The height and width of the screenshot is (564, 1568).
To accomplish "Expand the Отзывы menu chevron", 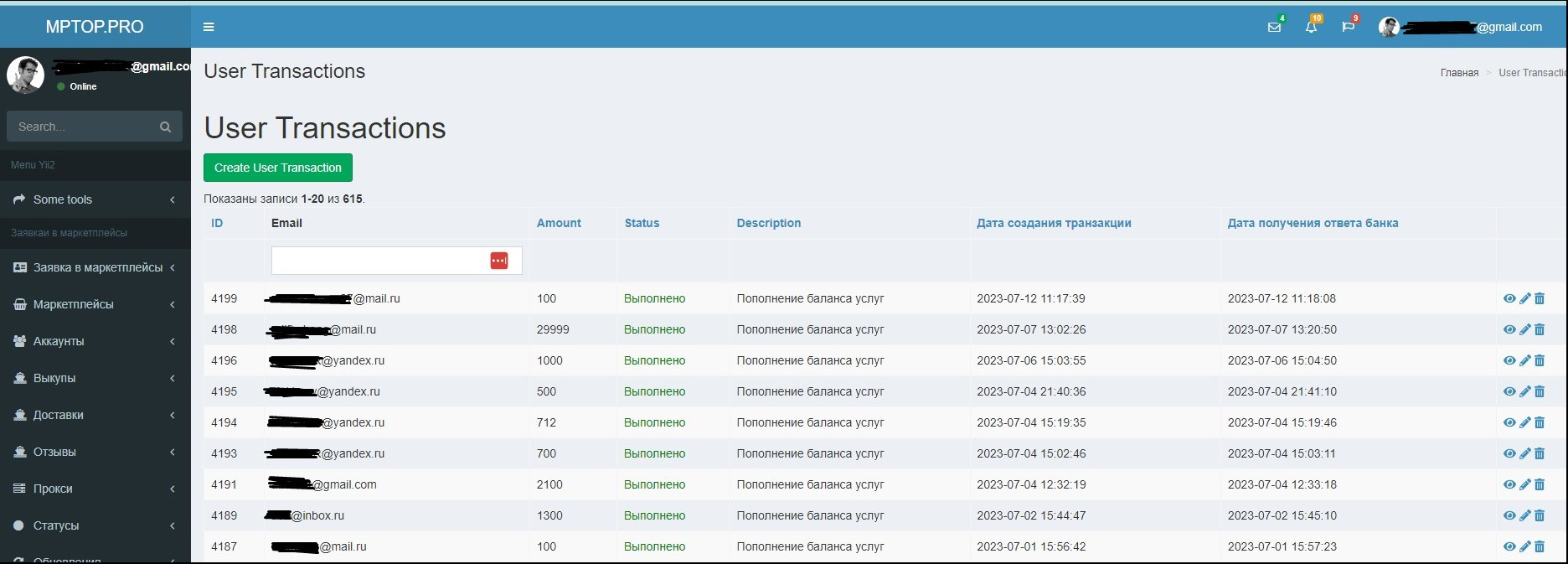I will click(x=173, y=452).
